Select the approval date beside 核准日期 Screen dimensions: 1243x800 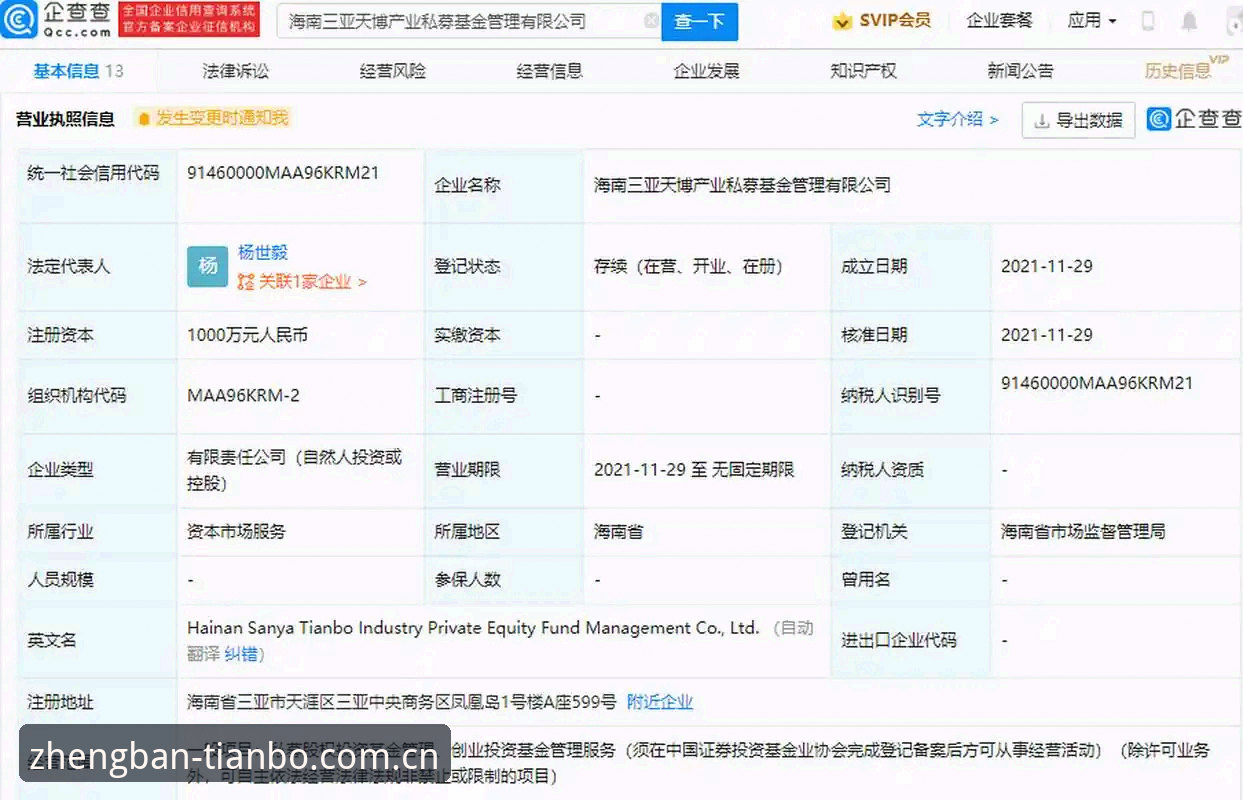tap(1047, 336)
